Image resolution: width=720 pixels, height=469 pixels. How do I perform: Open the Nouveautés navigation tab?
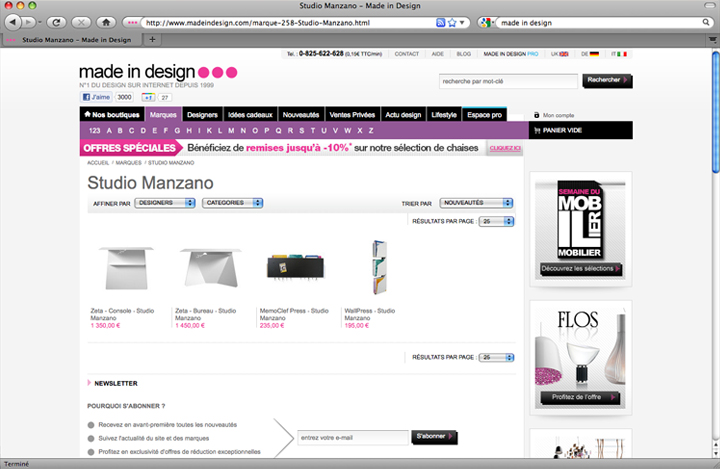(301, 114)
